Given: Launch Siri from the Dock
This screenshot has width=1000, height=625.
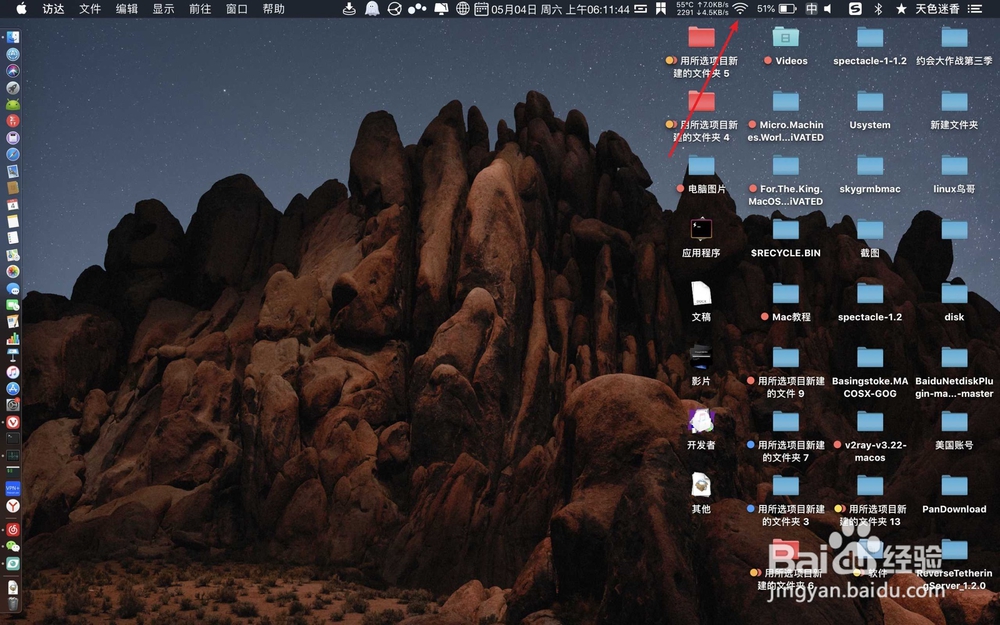Looking at the screenshot, I should (13, 71).
